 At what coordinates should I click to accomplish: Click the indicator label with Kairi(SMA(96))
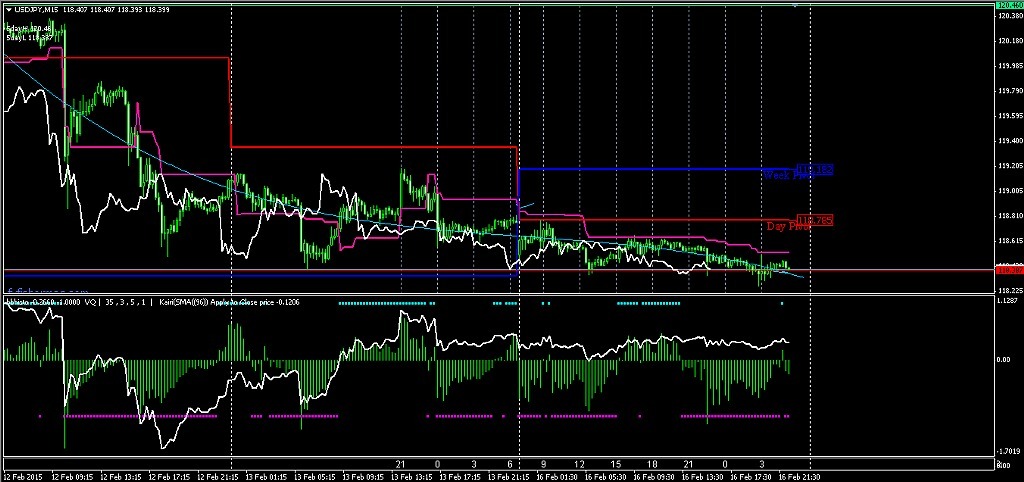pos(229,302)
